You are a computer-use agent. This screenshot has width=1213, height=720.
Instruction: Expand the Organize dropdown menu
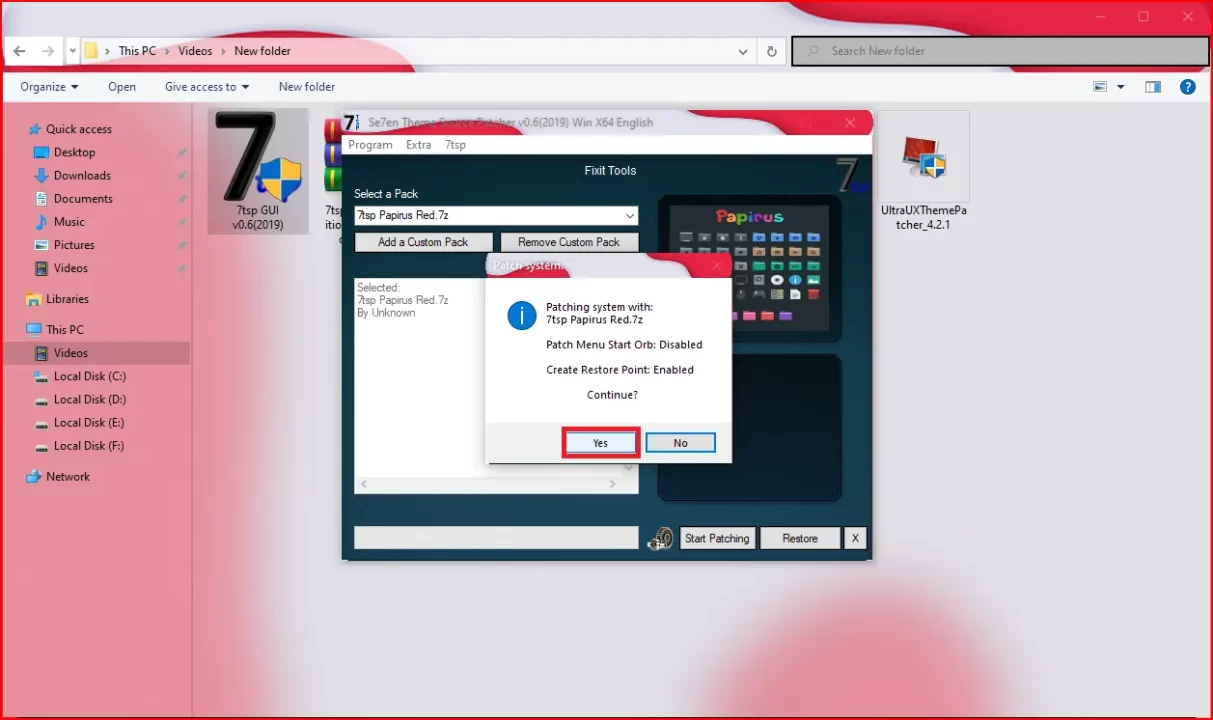pos(49,87)
